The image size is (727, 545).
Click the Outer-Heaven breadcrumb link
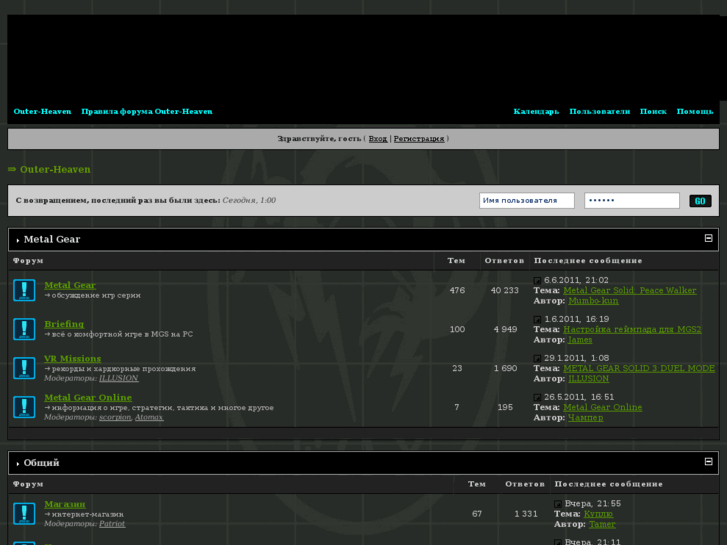pyautogui.click(x=55, y=169)
